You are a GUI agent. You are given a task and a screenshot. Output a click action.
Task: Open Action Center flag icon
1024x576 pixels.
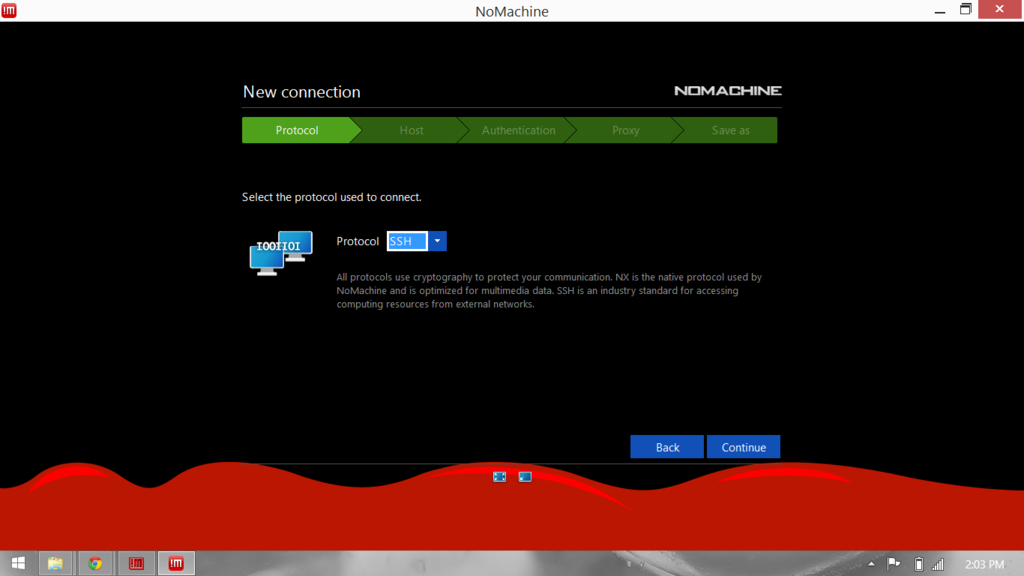(894, 564)
